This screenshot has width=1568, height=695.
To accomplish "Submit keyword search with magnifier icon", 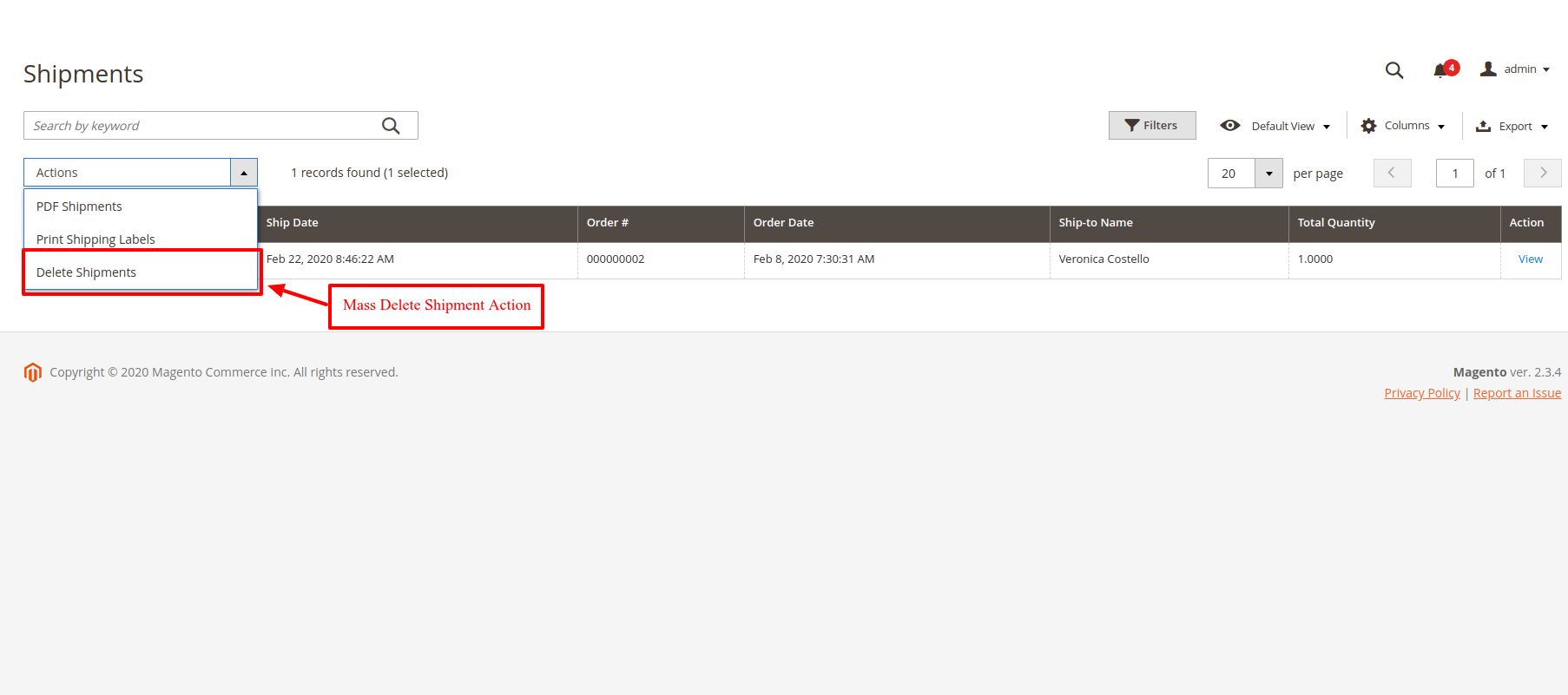I will pyautogui.click(x=391, y=126).
